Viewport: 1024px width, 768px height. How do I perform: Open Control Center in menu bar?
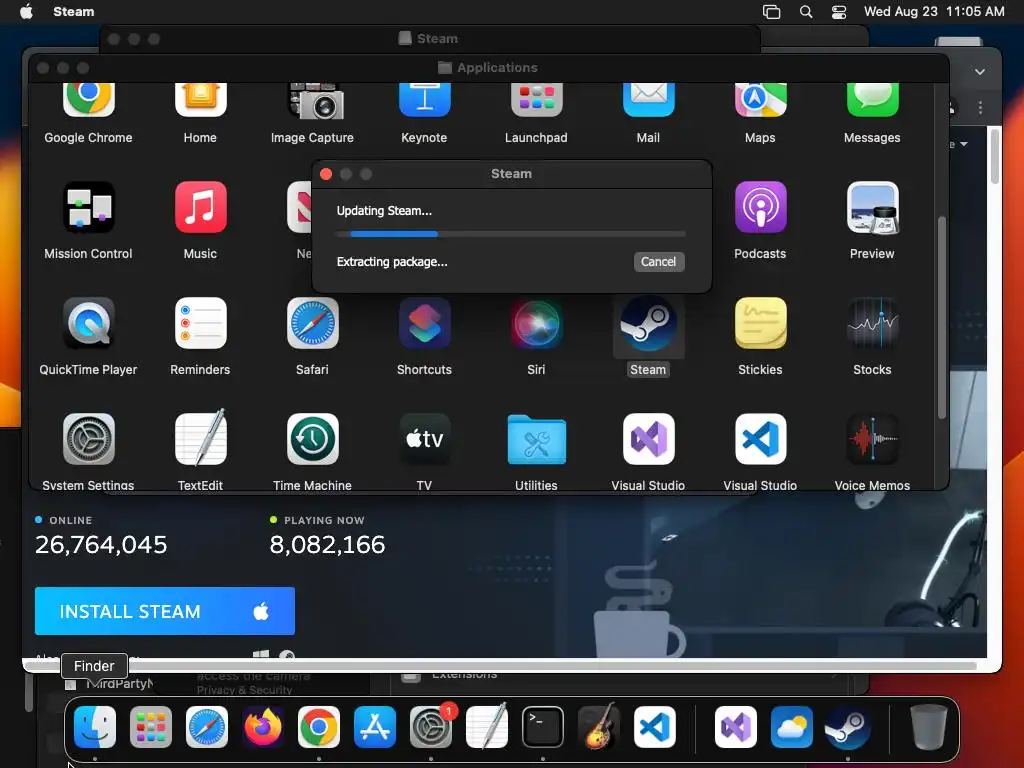click(x=839, y=12)
